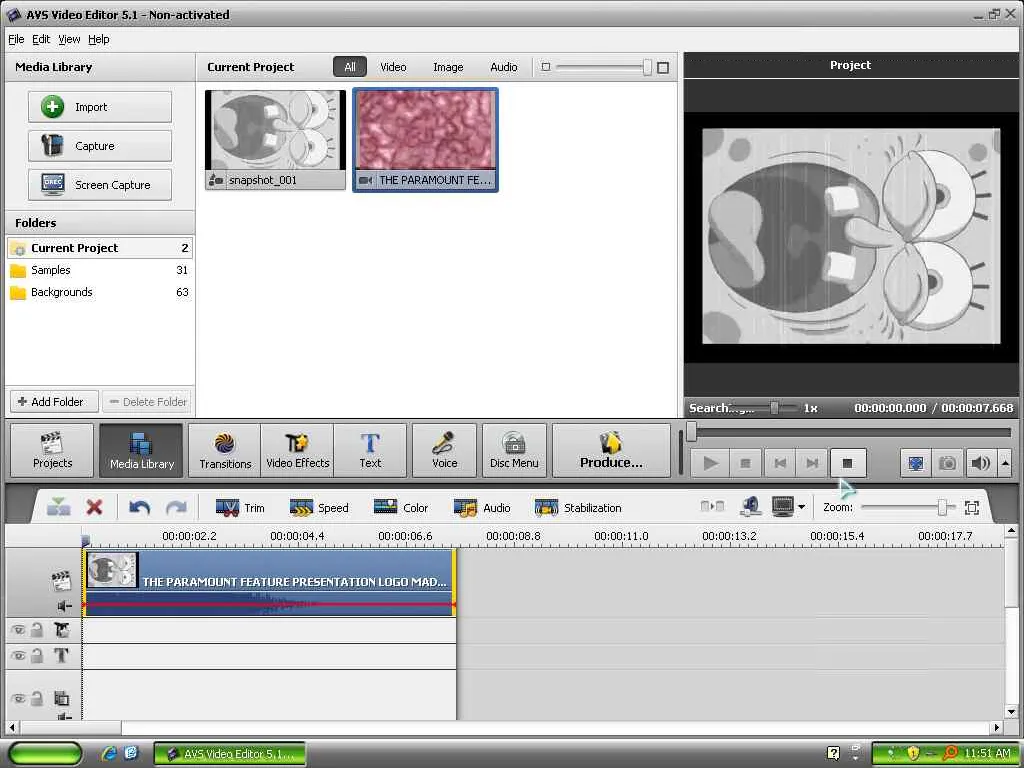This screenshot has width=1024, height=768.
Task: Select the PARAMOUNT clip on timeline
Action: pyautogui.click(x=268, y=582)
